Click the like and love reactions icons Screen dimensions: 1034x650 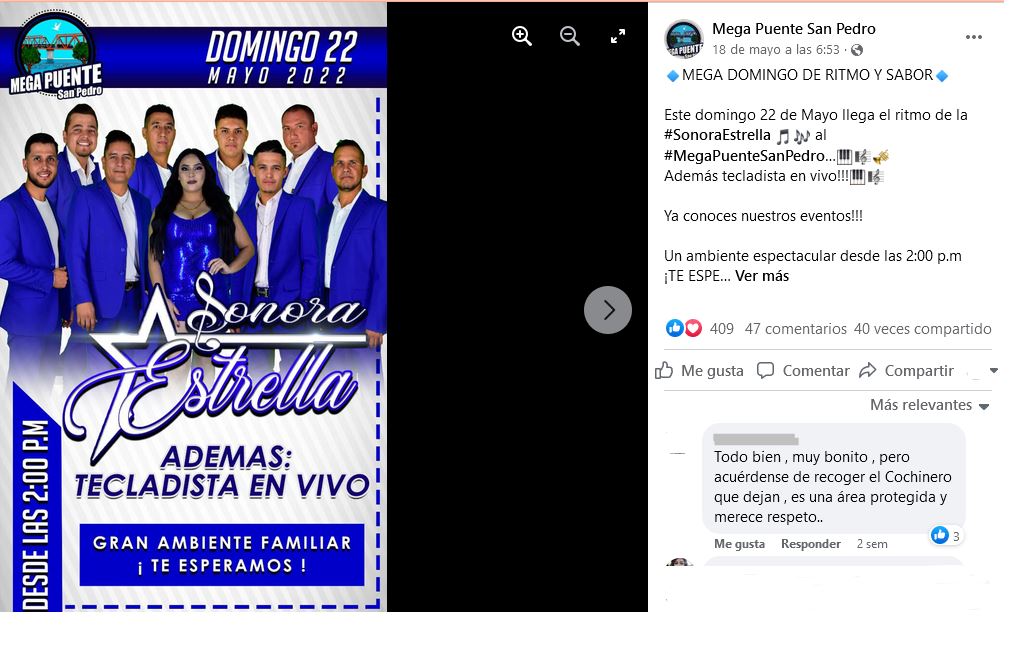(x=684, y=328)
